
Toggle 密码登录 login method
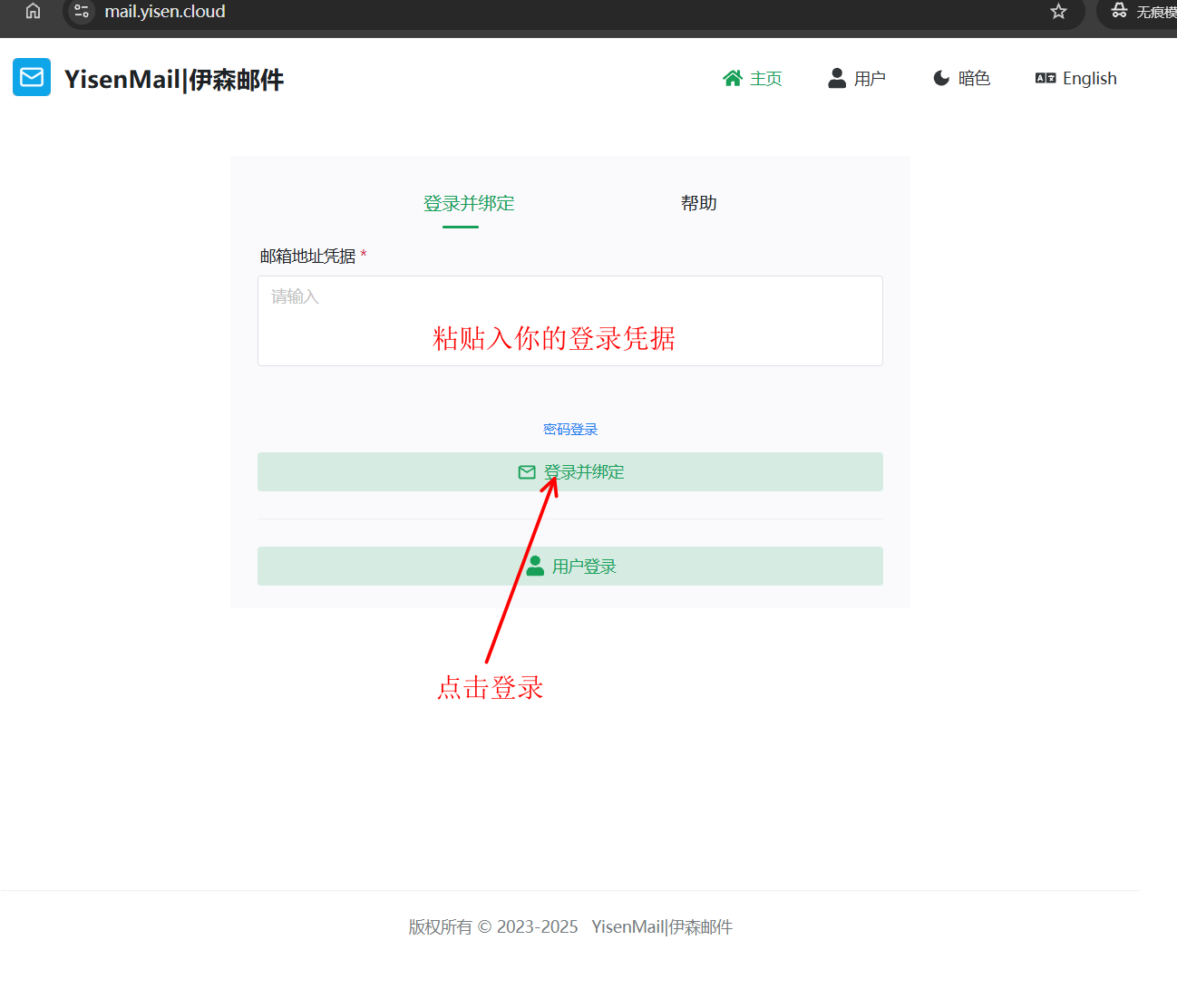(x=569, y=428)
